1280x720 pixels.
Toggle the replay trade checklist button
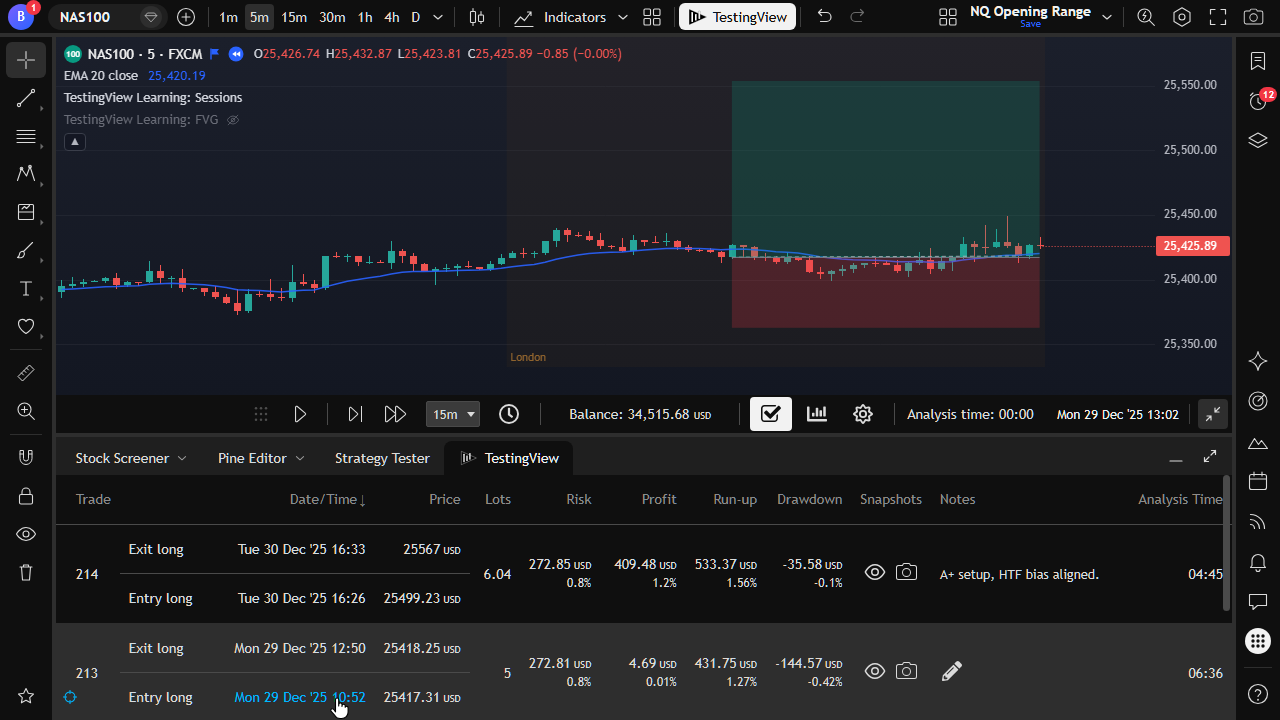771,414
